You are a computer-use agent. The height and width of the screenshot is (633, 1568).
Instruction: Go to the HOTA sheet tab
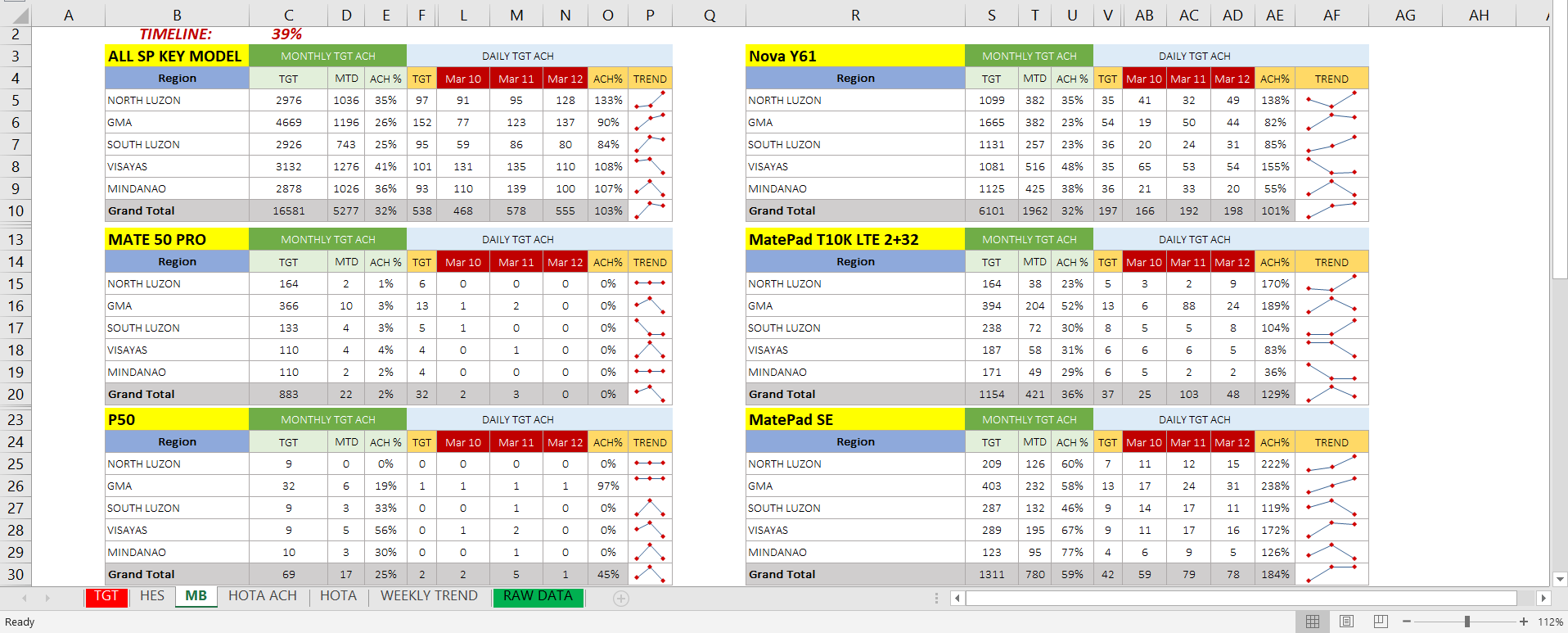click(x=339, y=596)
